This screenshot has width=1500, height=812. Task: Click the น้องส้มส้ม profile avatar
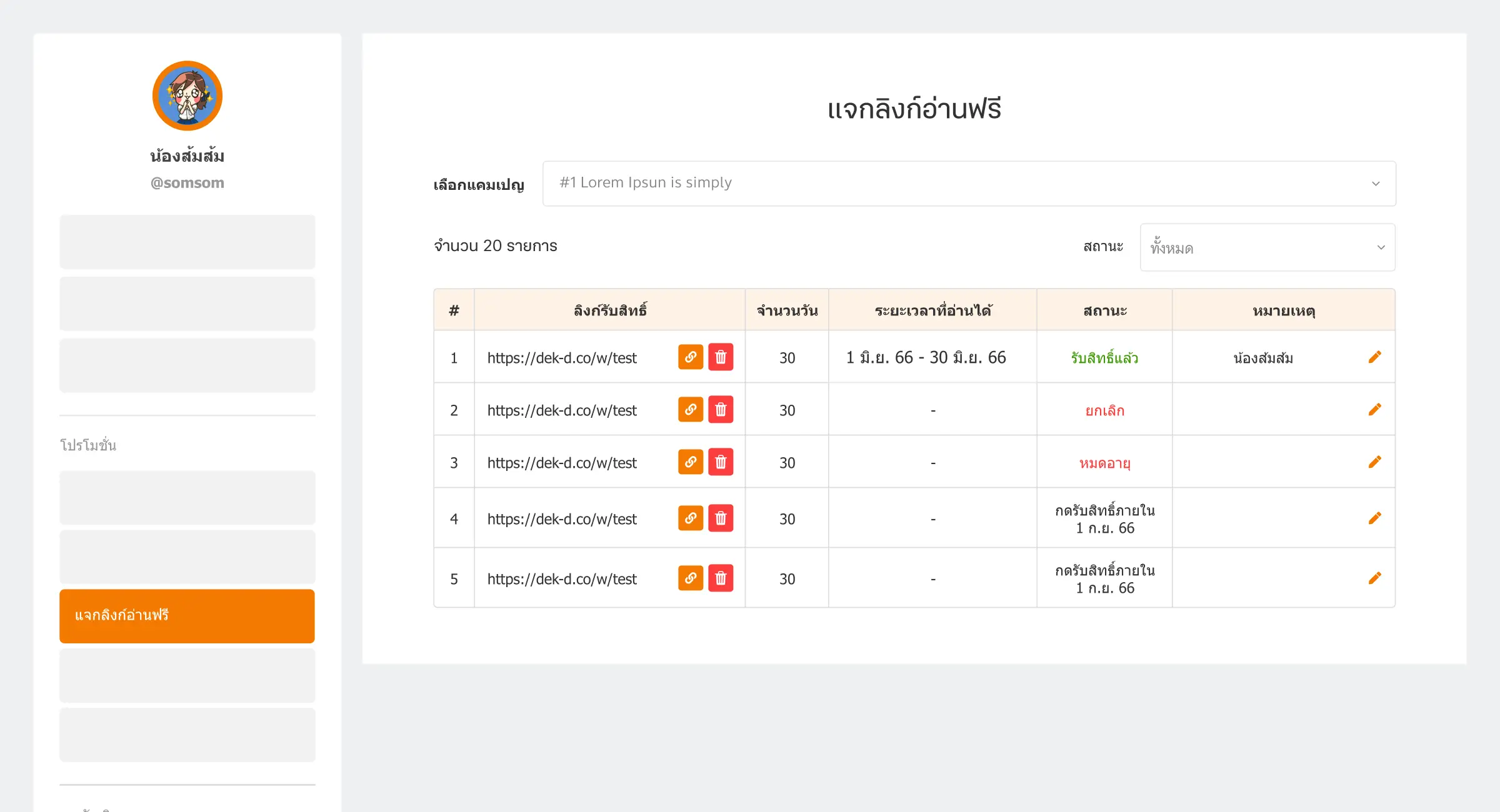pyautogui.click(x=187, y=95)
